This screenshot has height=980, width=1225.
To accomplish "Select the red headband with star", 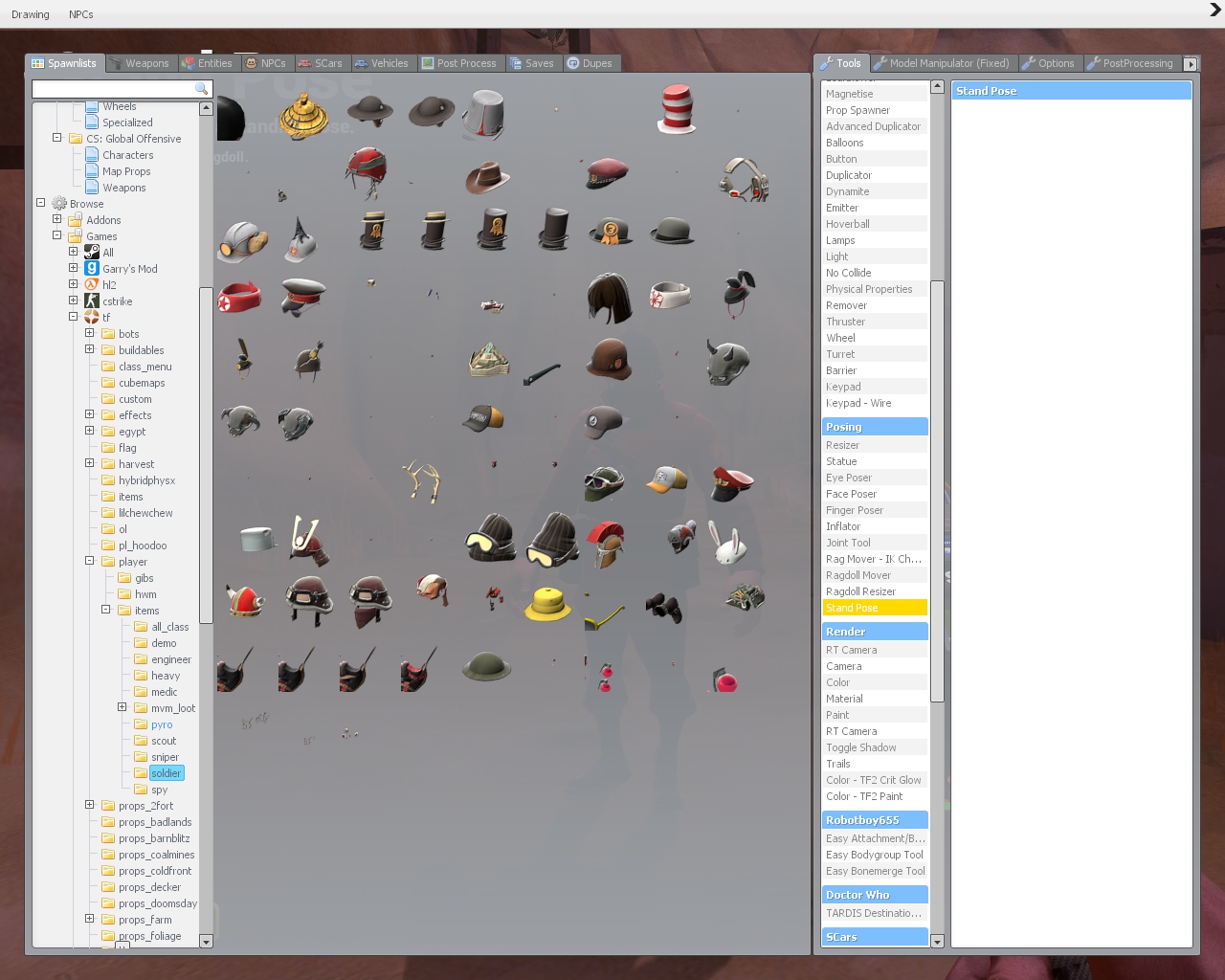I will tap(239, 296).
